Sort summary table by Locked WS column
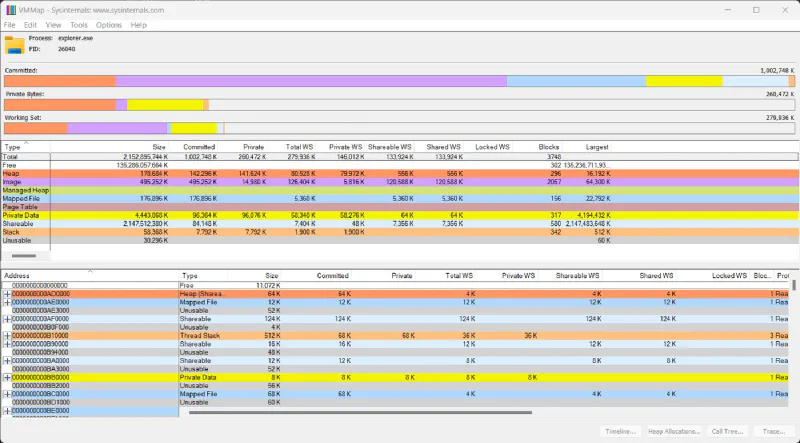 coord(488,147)
